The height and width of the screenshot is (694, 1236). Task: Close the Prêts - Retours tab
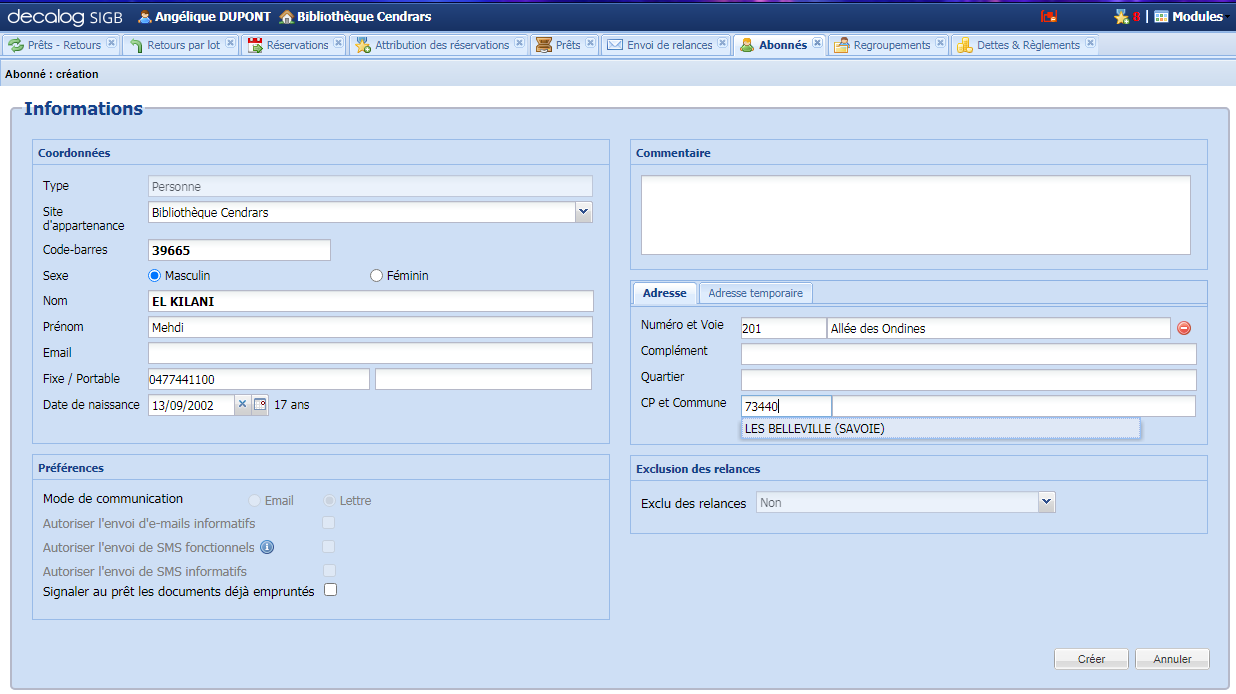pyautogui.click(x=111, y=44)
